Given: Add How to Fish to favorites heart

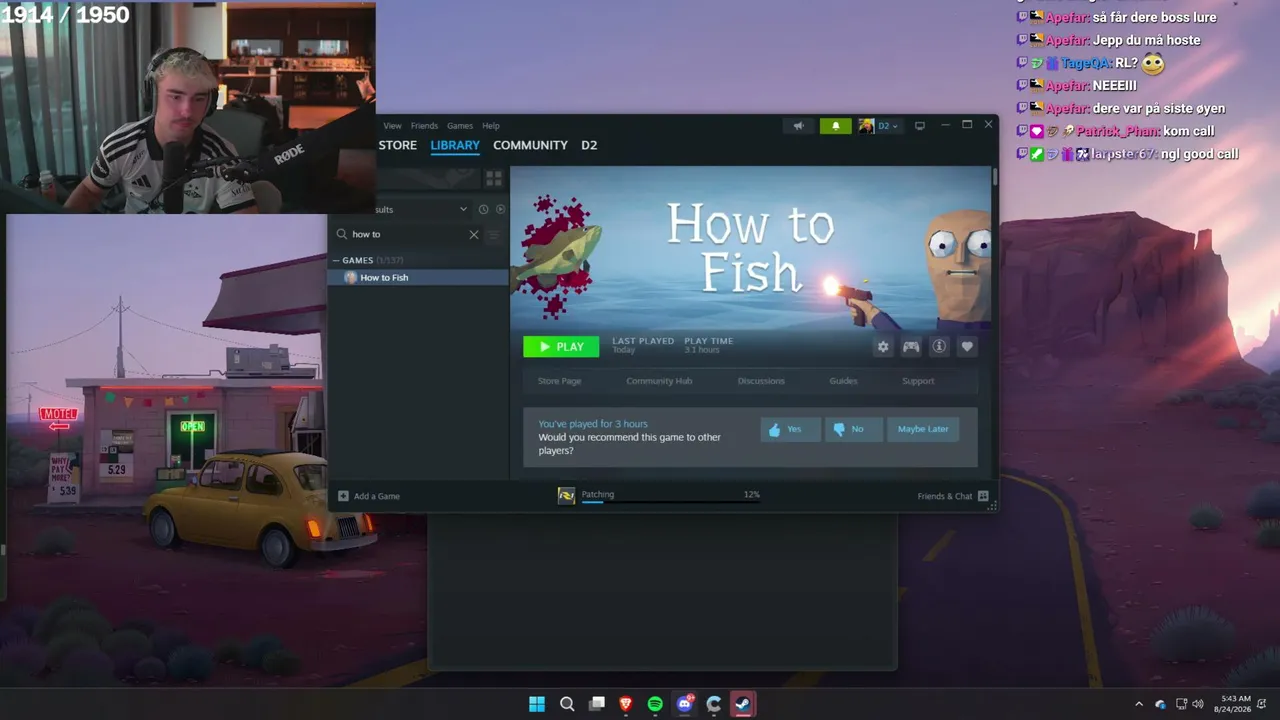Looking at the screenshot, I should 967,347.
